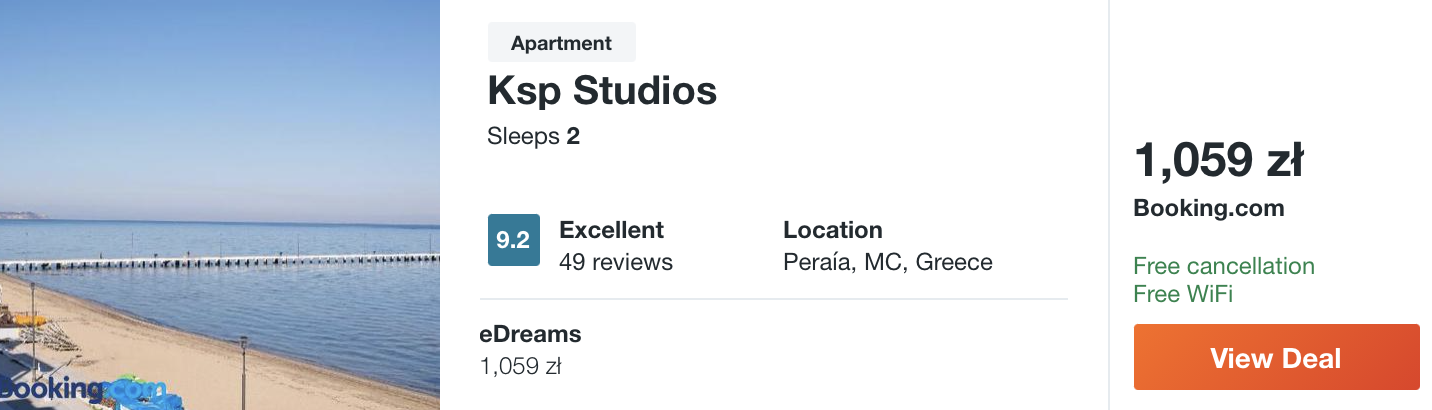Screen dimensions: 1432x410
Task: Click the pier in the beach photo
Action: pos(220,262)
